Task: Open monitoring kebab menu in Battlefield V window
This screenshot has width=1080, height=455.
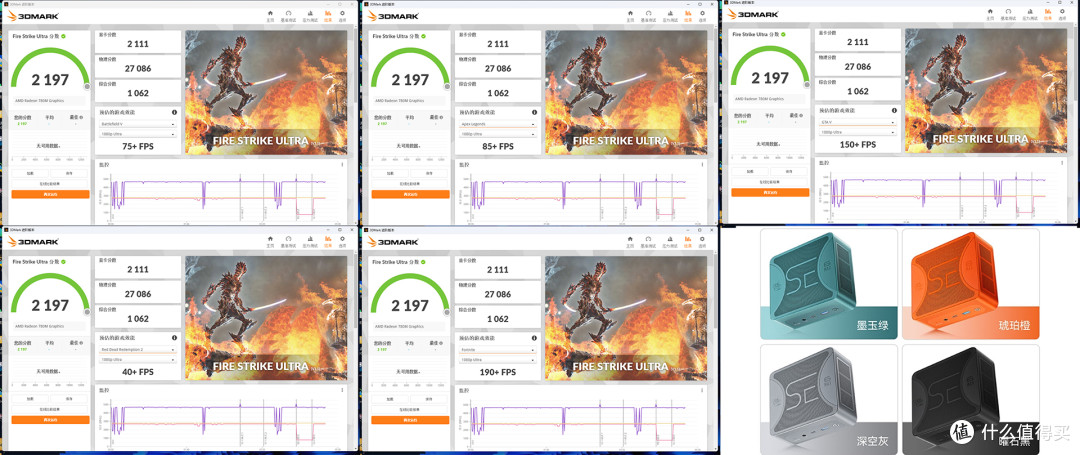Action: pyautogui.click(x=343, y=164)
